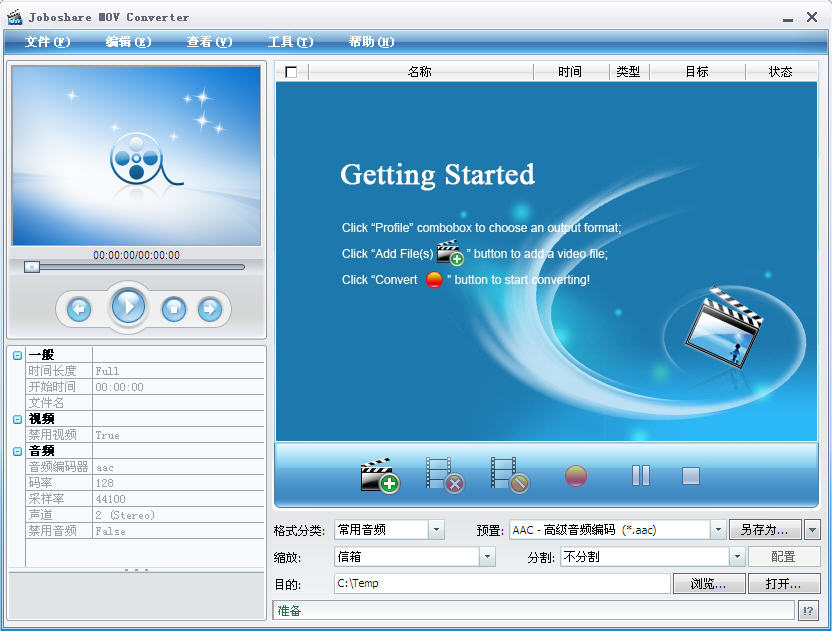Click the 类型 column header
The image size is (832, 631).
pyautogui.click(x=629, y=72)
